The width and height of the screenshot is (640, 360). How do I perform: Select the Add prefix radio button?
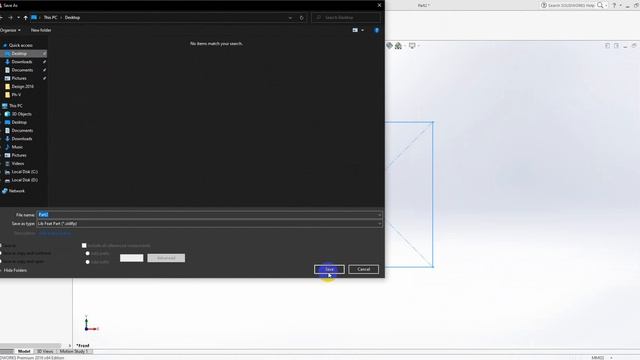tap(87, 253)
